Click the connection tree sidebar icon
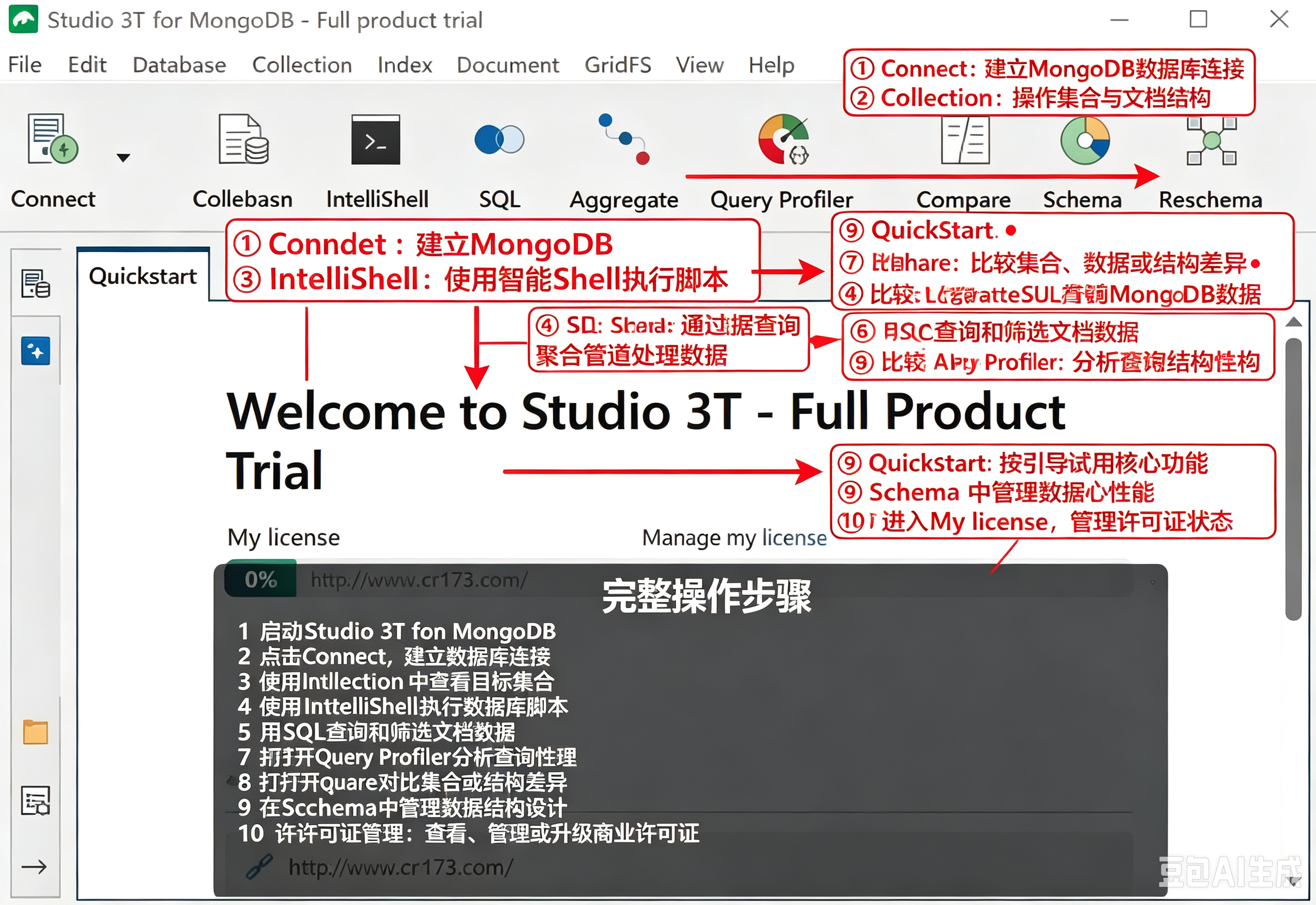Screen dimensions: 1316x905 coord(35,283)
